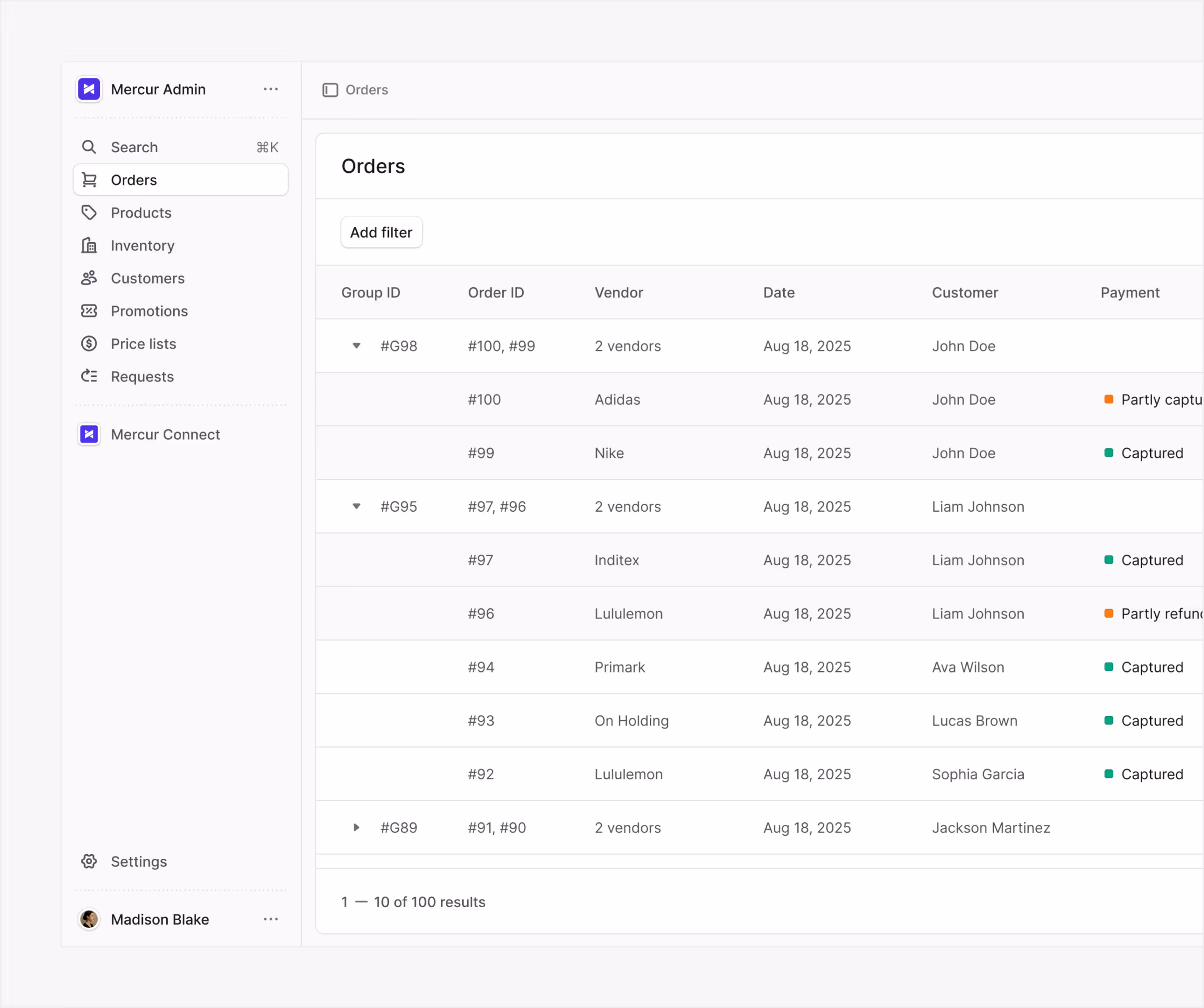Collapse the #G98 order group
This screenshot has height=1008, width=1204.
pos(356,346)
